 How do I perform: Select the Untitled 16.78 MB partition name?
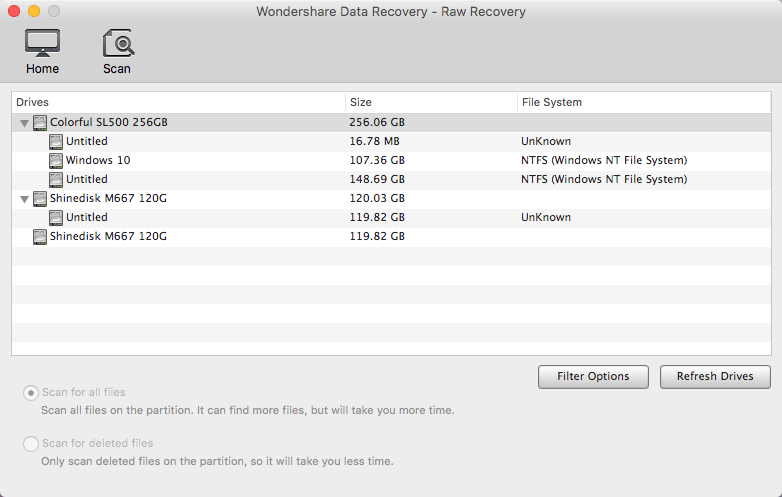pos(87,142)
